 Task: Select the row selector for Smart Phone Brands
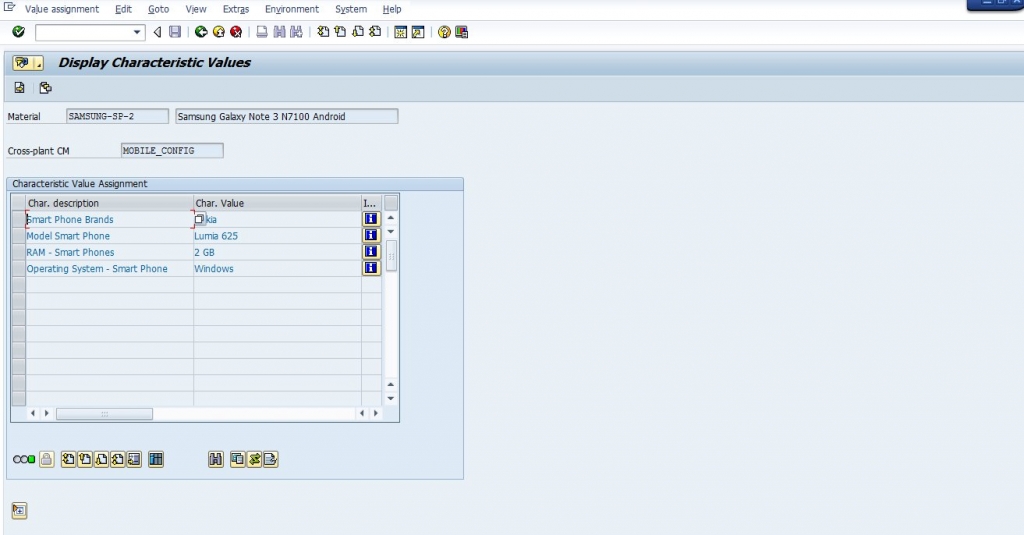[18, 219]
